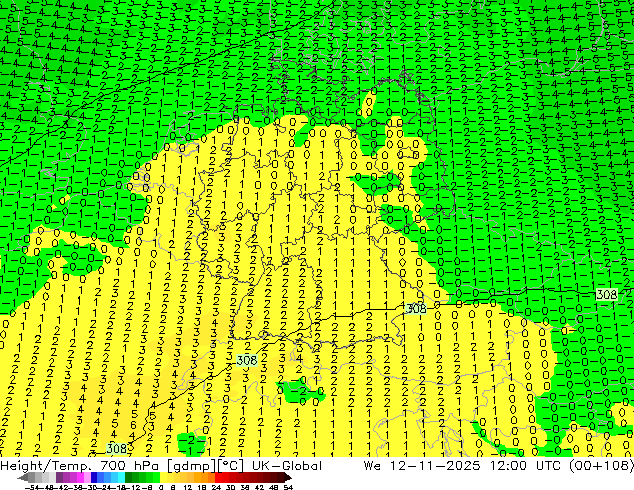Click the '[°C]' unit label
Screen dimensions: 634x490
(232, 466)
